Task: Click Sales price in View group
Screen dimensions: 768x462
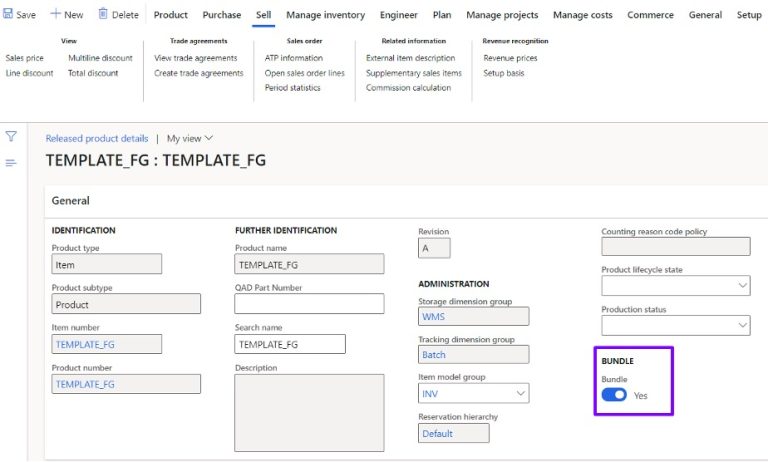Action: click(x=24, y=58)
